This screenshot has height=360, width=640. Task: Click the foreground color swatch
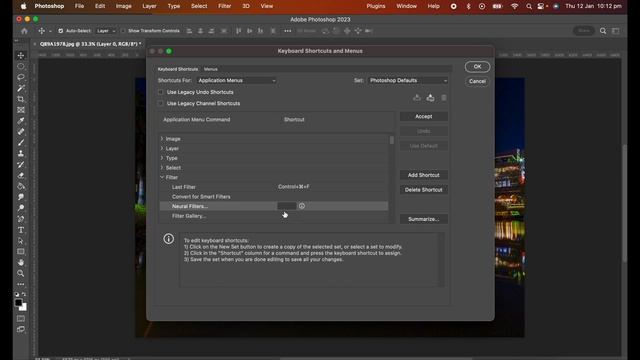click(x=18, y=303)
